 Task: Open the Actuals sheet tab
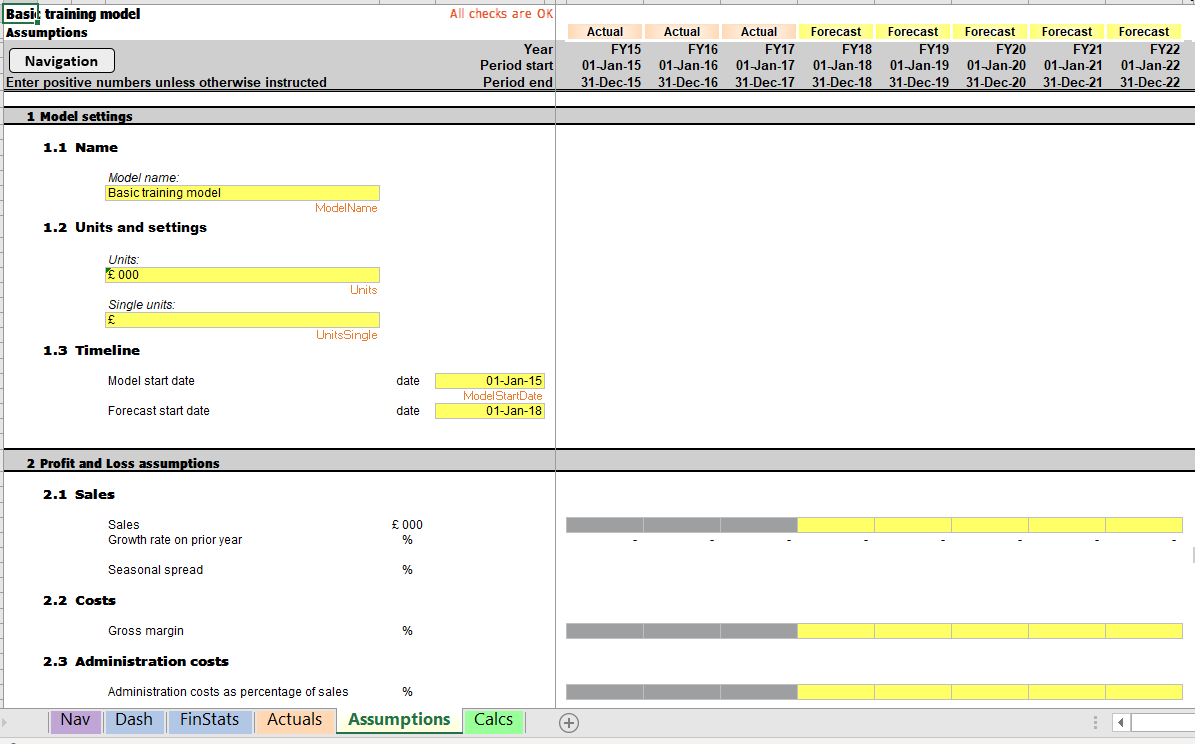[x=295, y=720]
